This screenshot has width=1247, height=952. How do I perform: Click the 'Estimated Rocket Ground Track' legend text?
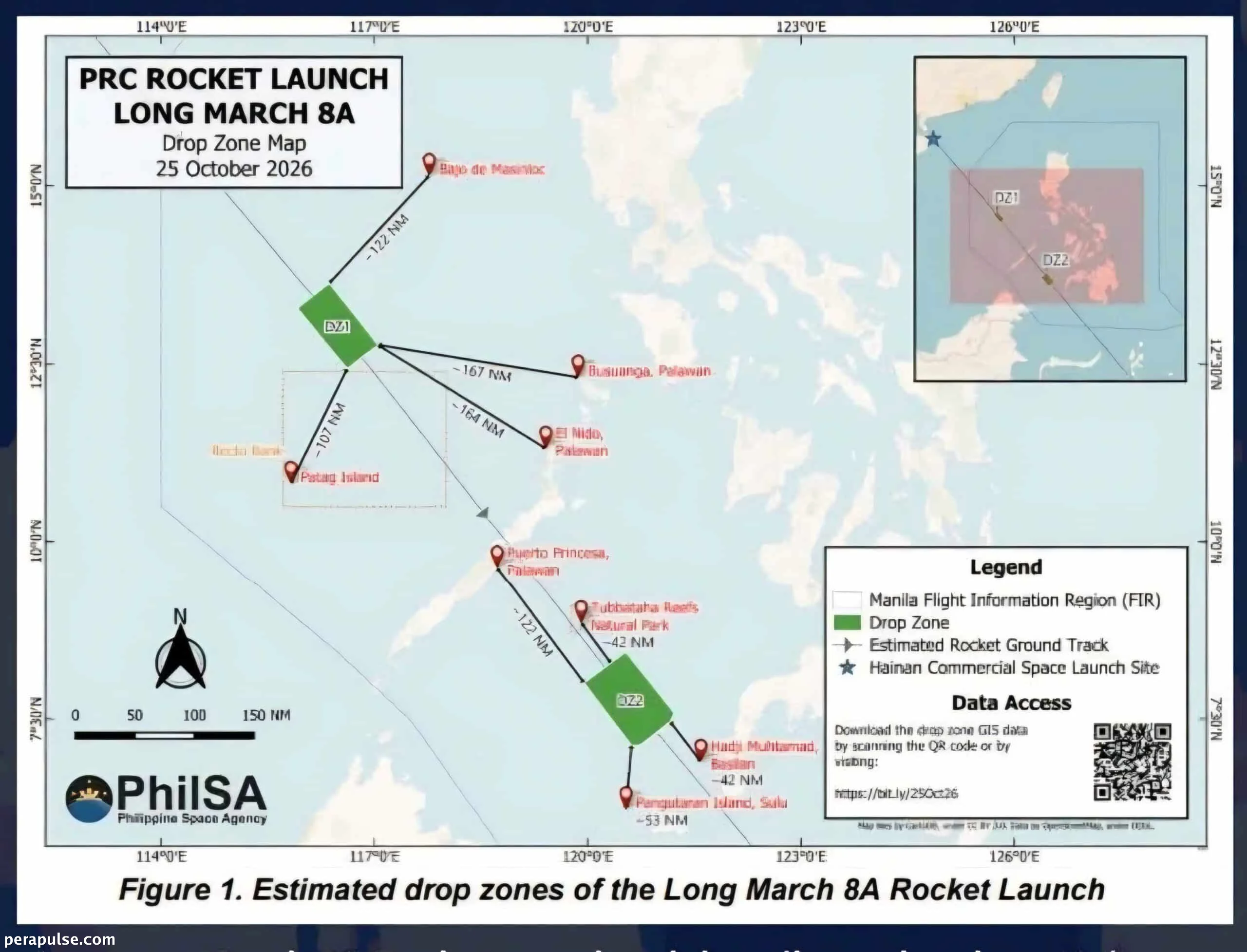pos(989,645)
